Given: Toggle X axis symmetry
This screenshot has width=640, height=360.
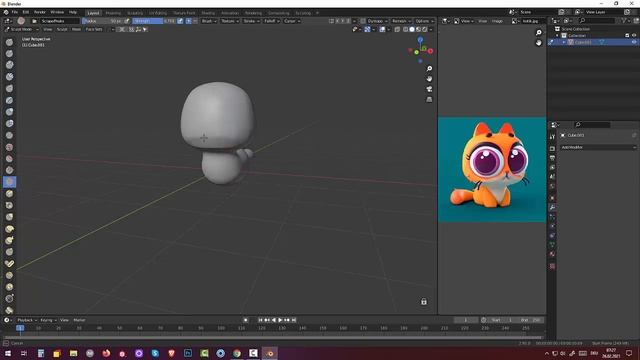Looking at the screenshot, I should coord(337,21).
